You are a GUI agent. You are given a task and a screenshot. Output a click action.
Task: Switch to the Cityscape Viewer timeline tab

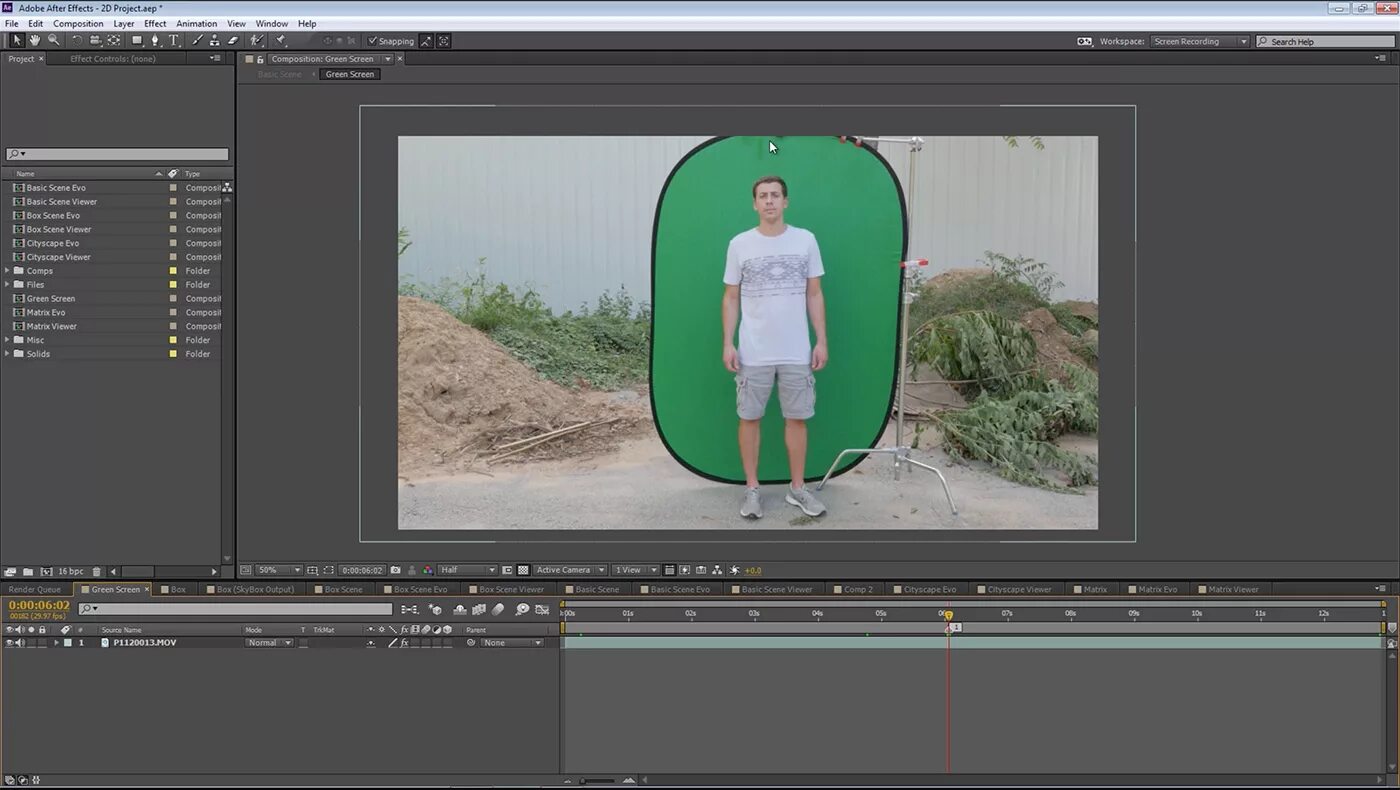tap(1013, 589)
